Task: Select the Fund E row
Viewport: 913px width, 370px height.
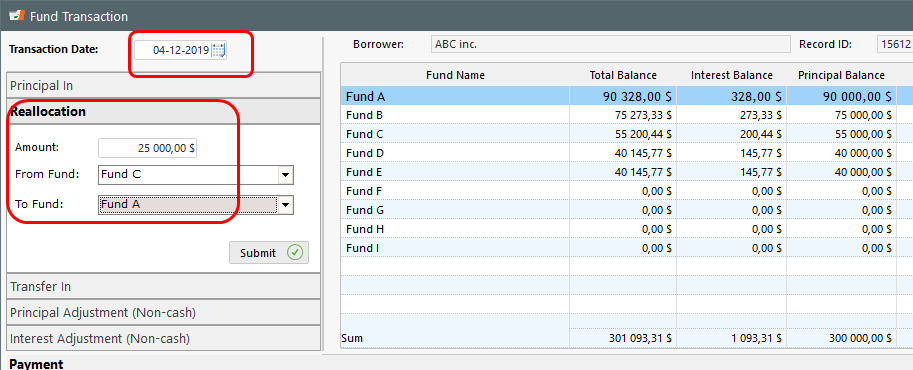Action: tap(626, 172)
